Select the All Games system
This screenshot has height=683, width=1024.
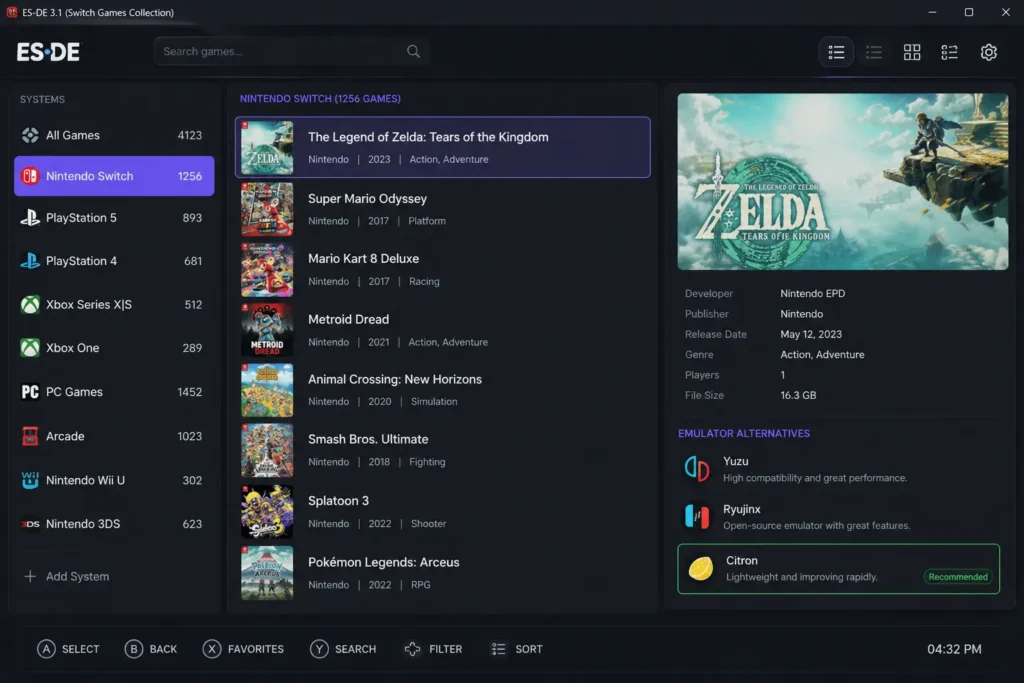114,135
